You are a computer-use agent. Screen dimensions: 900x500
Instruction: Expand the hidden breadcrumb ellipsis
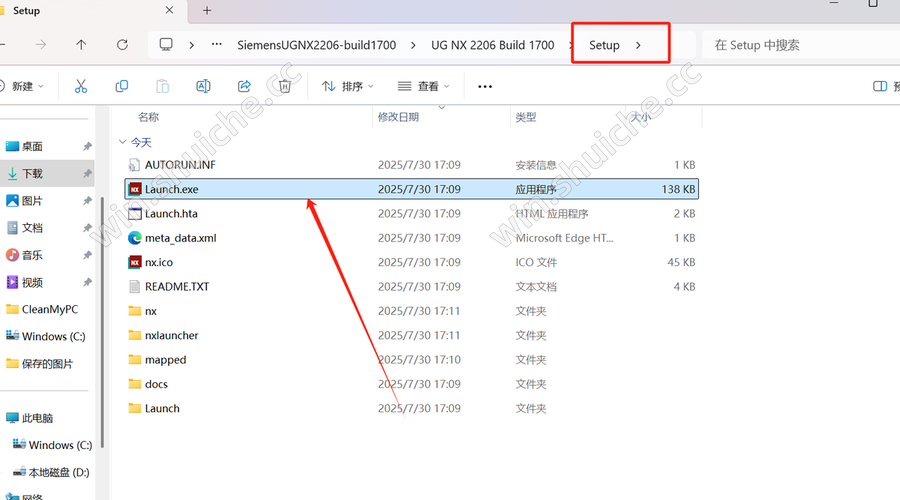click(x=216, y=44)
